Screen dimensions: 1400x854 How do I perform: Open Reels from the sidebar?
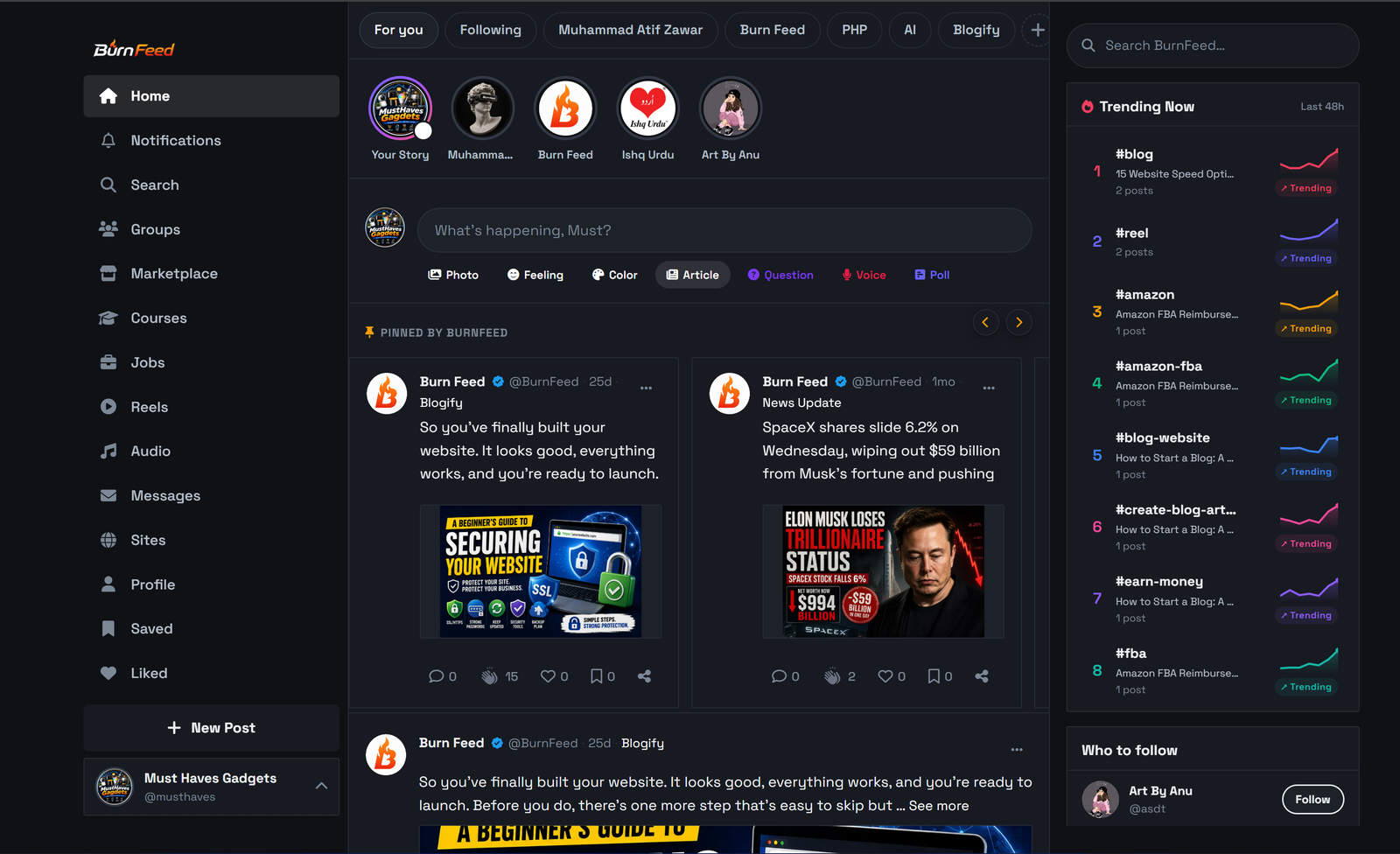tap(211, 407)
